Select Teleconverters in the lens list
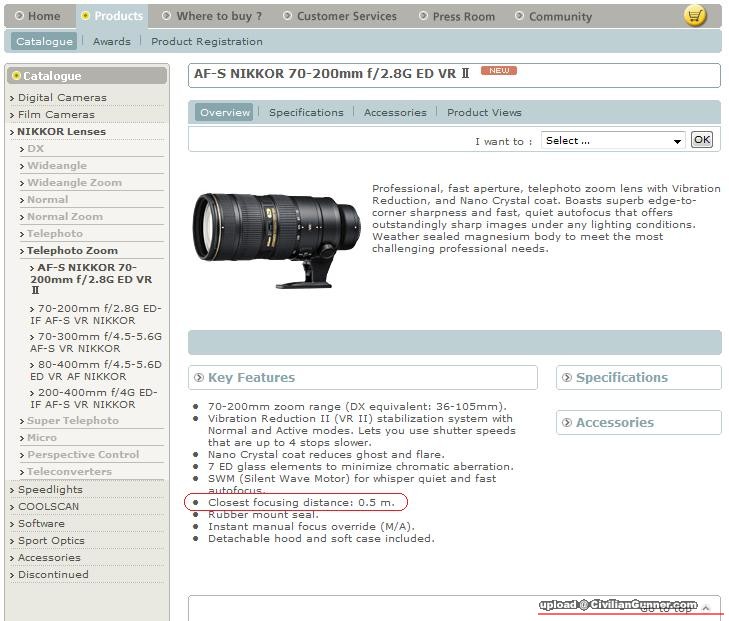This screenshot has width=729, height=621. (69, 472)
